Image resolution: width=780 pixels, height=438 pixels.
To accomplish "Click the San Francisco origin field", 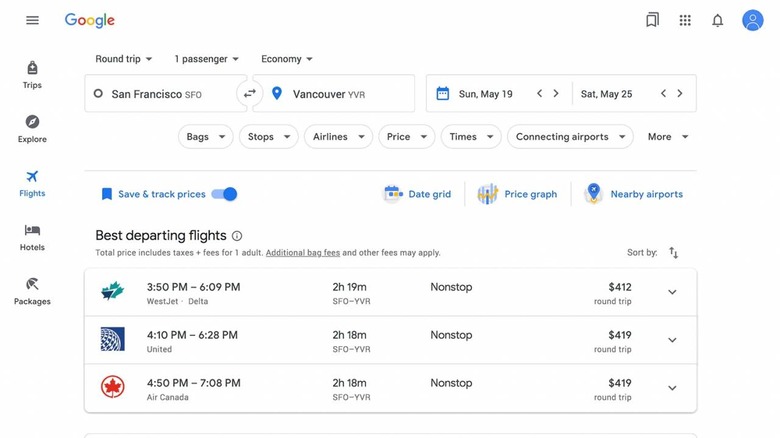I will 160,94.
